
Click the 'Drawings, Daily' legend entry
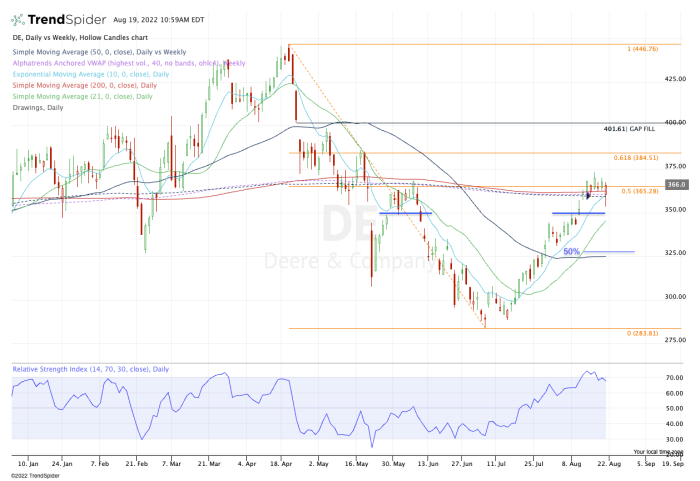tap(38, 108)
